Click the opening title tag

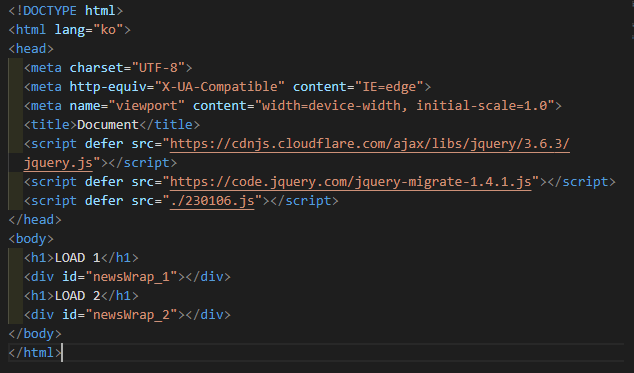(x=51, y=125)
